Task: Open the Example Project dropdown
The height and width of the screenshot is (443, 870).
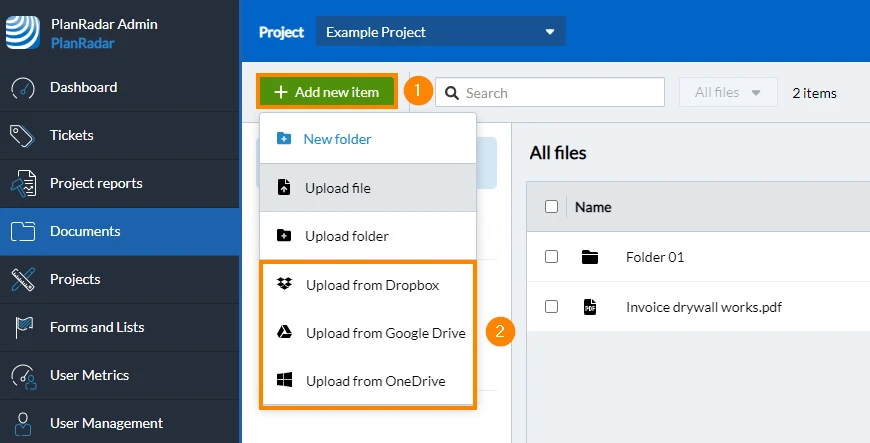Action: click(441, 32)
